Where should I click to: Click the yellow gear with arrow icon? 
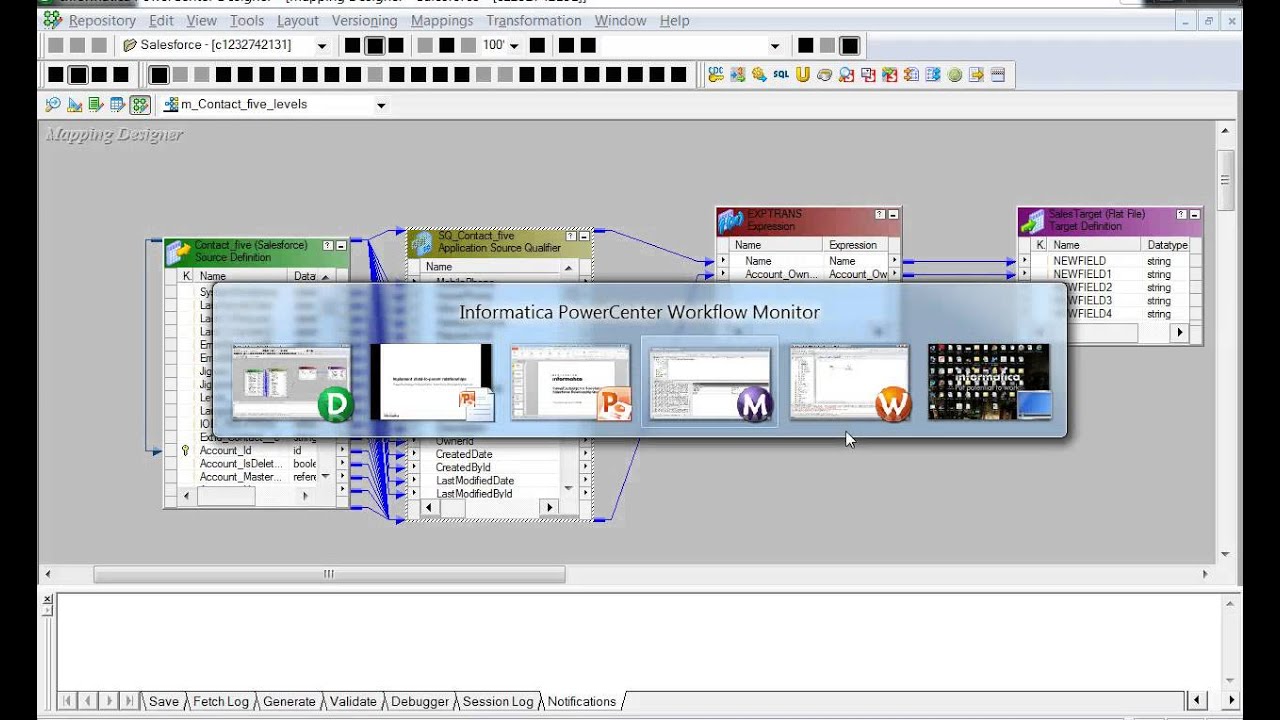point(759,74)
